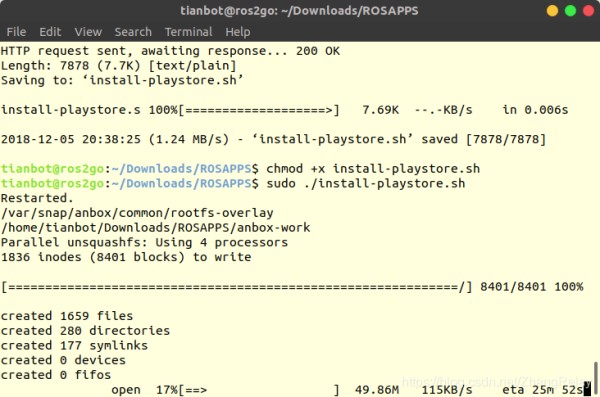Click the terminal scrollbar handle

(x=596, y=377)
